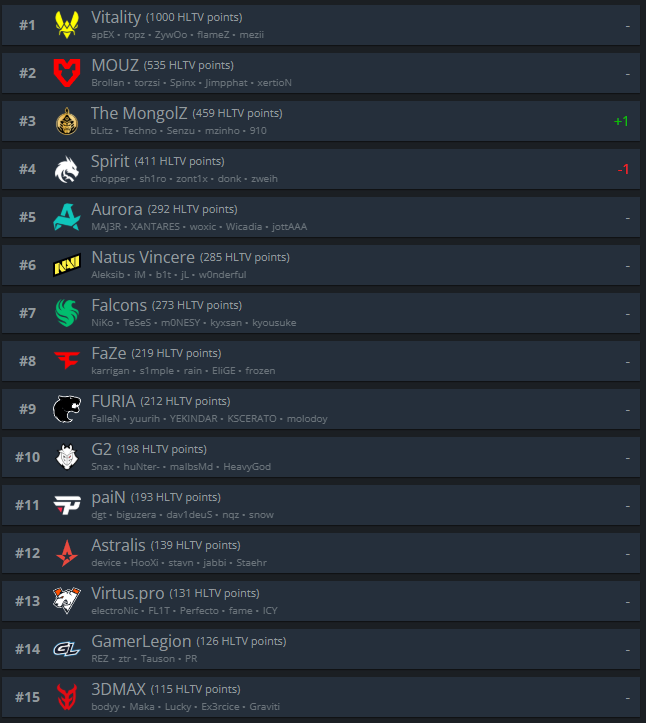The height and width of the screenshot is (723, 646).
Task: Click the Virtus.pro bear logo
Action: [67, 600]
